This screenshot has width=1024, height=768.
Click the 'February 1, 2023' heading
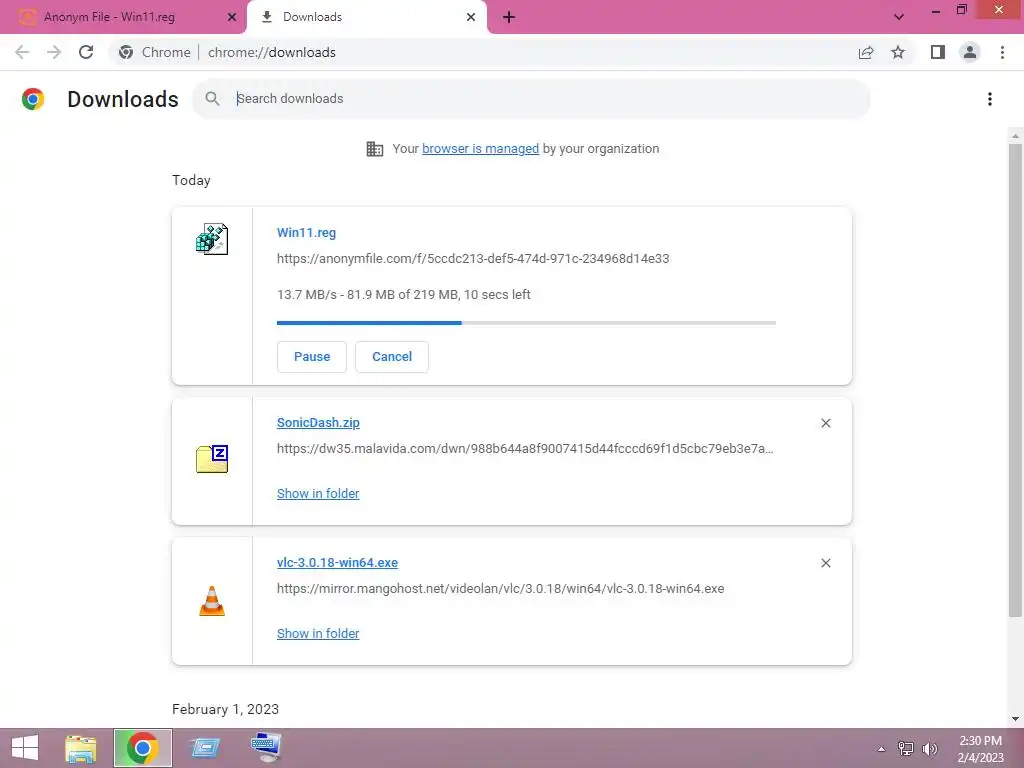pos(225,709)
